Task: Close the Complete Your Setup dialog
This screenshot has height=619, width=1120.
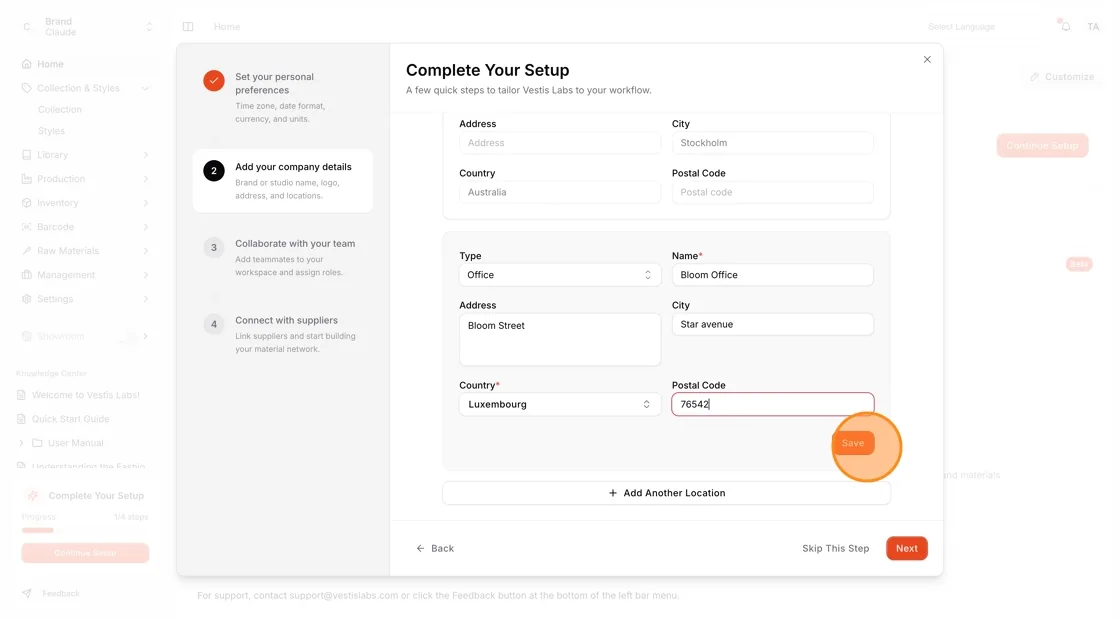Action: pos(926,59)
